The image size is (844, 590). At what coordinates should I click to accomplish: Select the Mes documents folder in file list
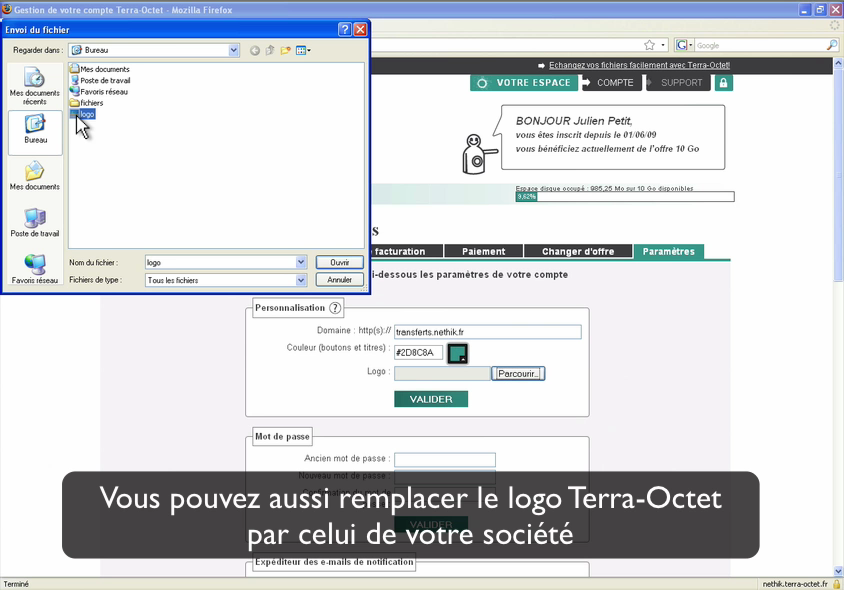coord(100,69)
